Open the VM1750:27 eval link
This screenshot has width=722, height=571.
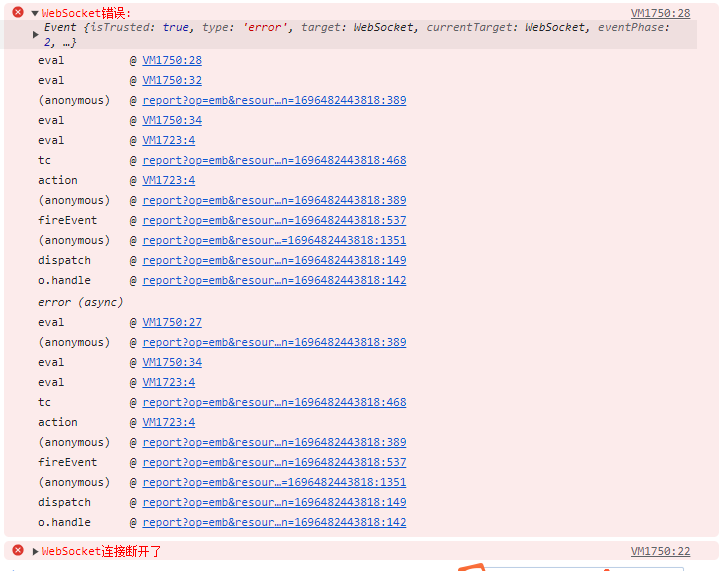tap(172, 322)
